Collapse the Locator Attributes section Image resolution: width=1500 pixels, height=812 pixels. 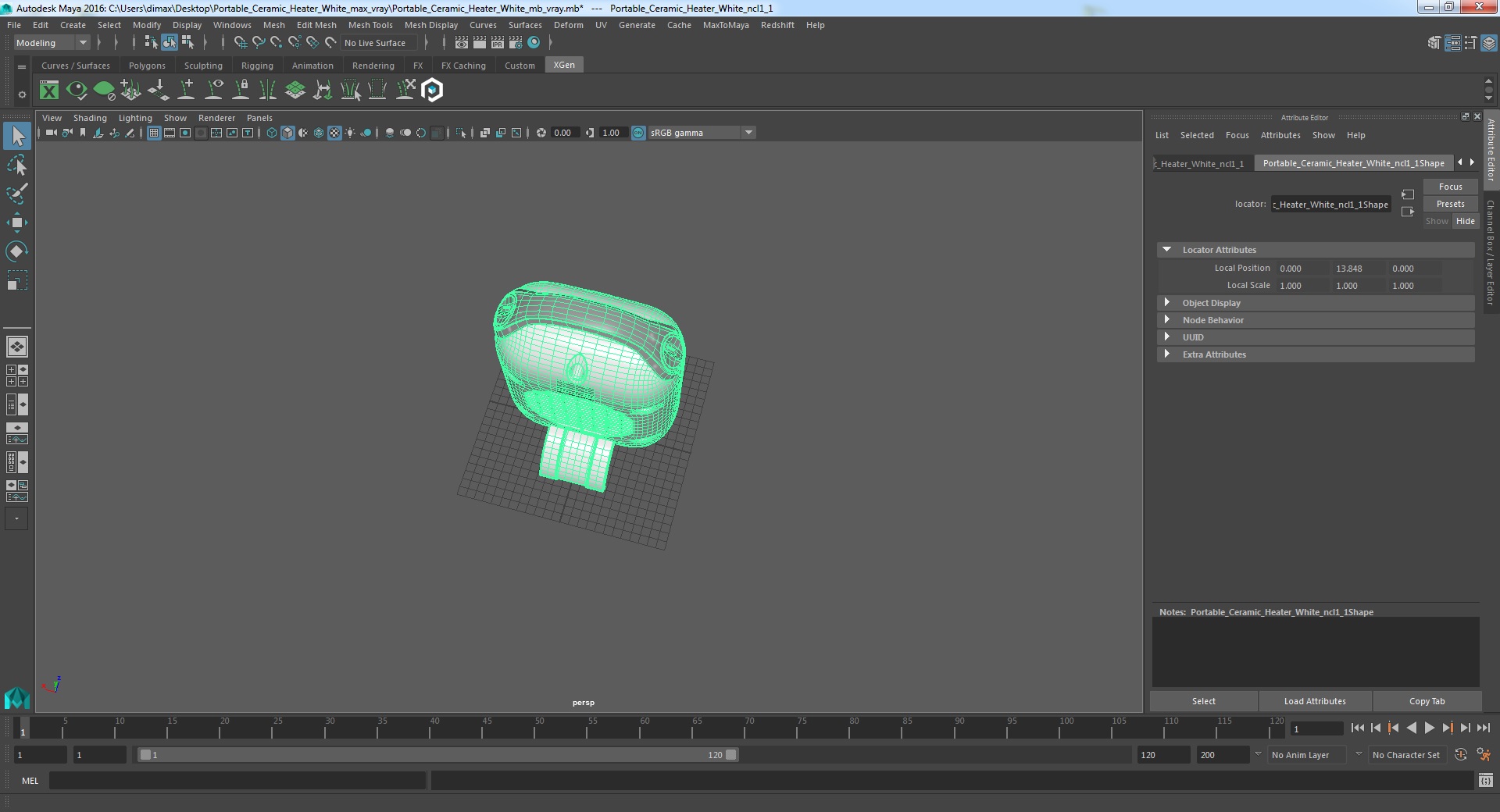coord(1166,250)
